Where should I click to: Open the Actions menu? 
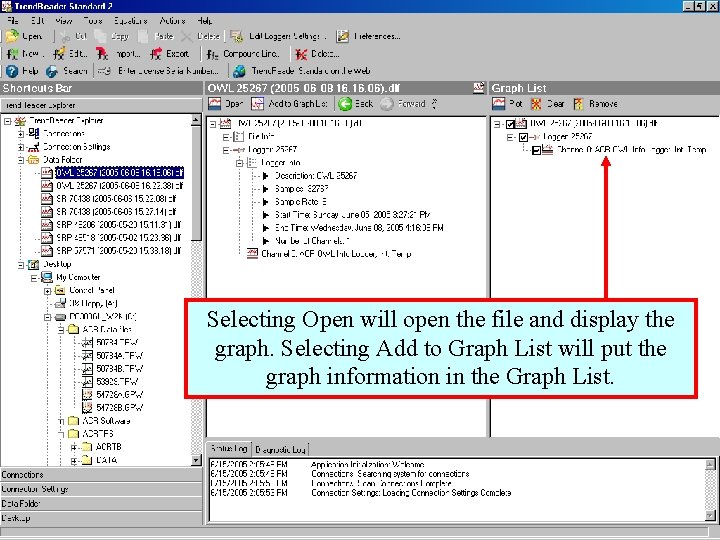pyautogui.click(x=172, y=21)
